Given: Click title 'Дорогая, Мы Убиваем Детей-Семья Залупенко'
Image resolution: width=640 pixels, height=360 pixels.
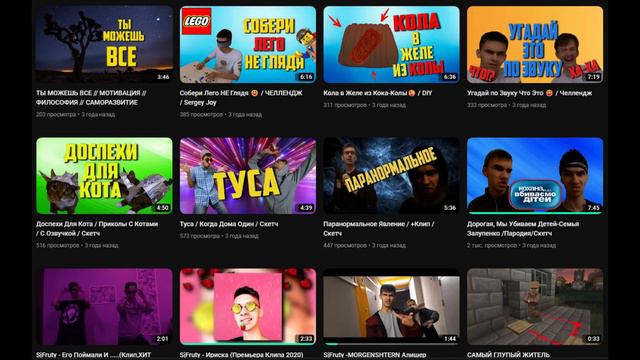Looking at the screenshot, I should pyautogui.click(x=523, y=229).
